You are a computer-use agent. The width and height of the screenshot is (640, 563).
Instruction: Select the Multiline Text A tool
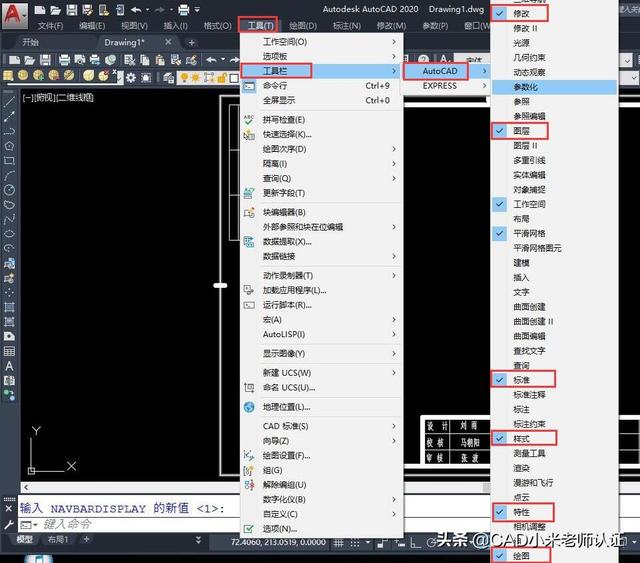point(9,366)
